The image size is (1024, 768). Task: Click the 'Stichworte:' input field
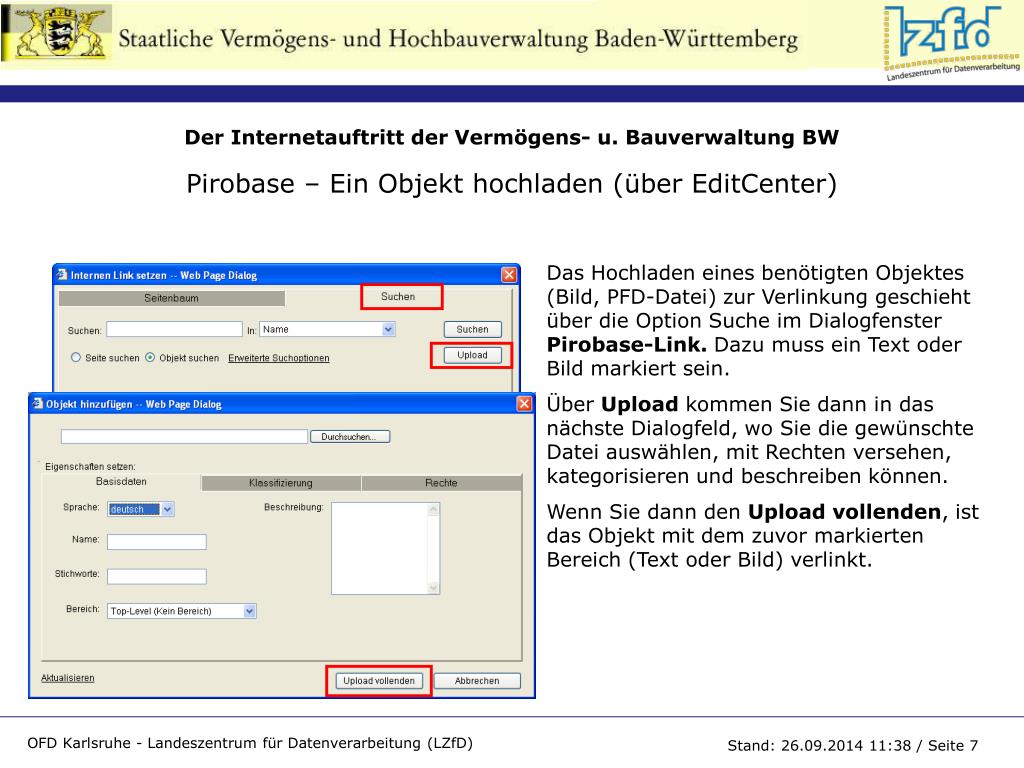click(157, 576)
